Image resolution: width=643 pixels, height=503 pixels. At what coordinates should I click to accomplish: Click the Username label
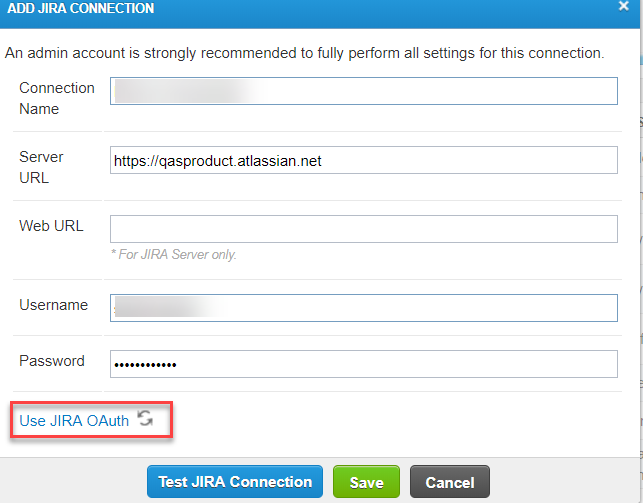(53, 305)
